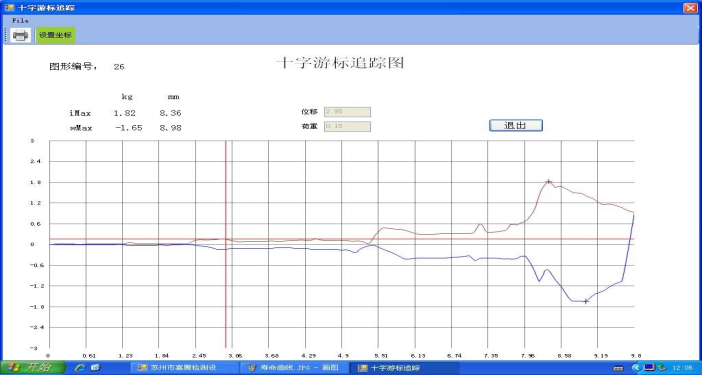The height and width of the screenshot is (375, 703).
Task: Click the 荷重 load value field
Action: 347,126
